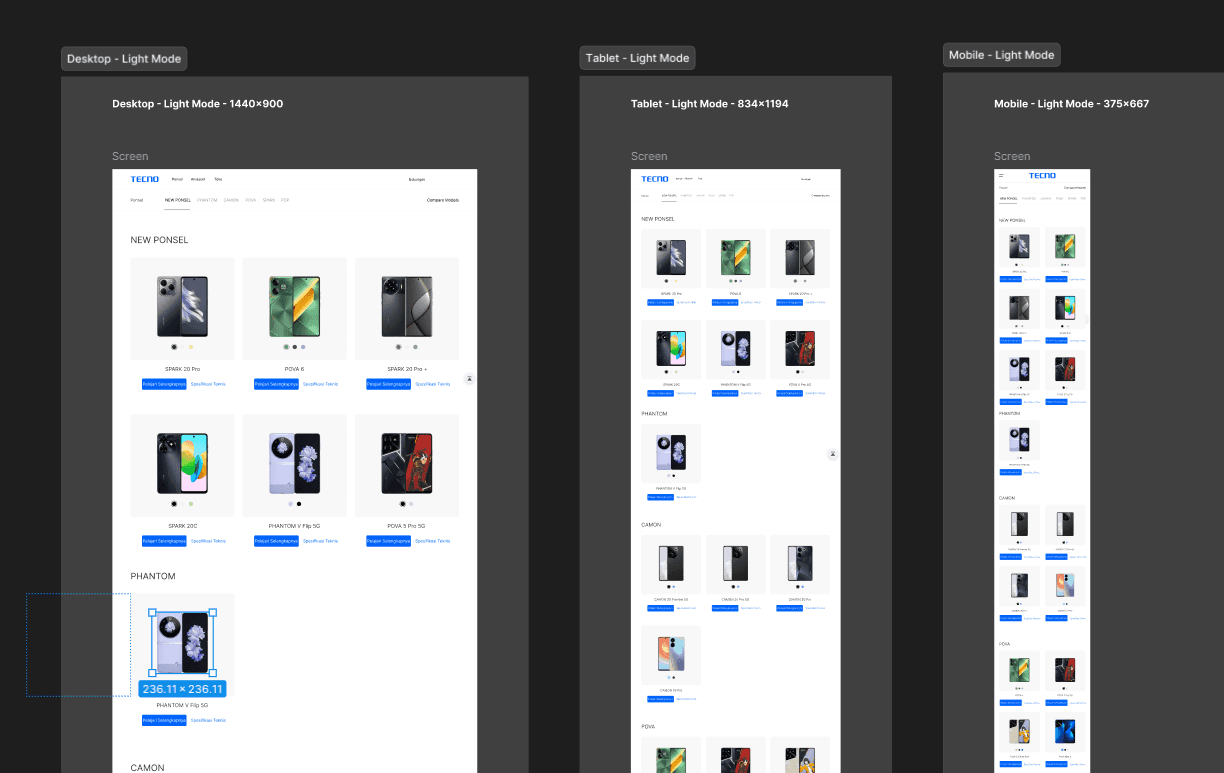The height and width of the screenshot is (773, 1224).
Task: Open Spesifikasi Teknis in the Desktop PHANTOM section
Action: (x=209, y=720)
